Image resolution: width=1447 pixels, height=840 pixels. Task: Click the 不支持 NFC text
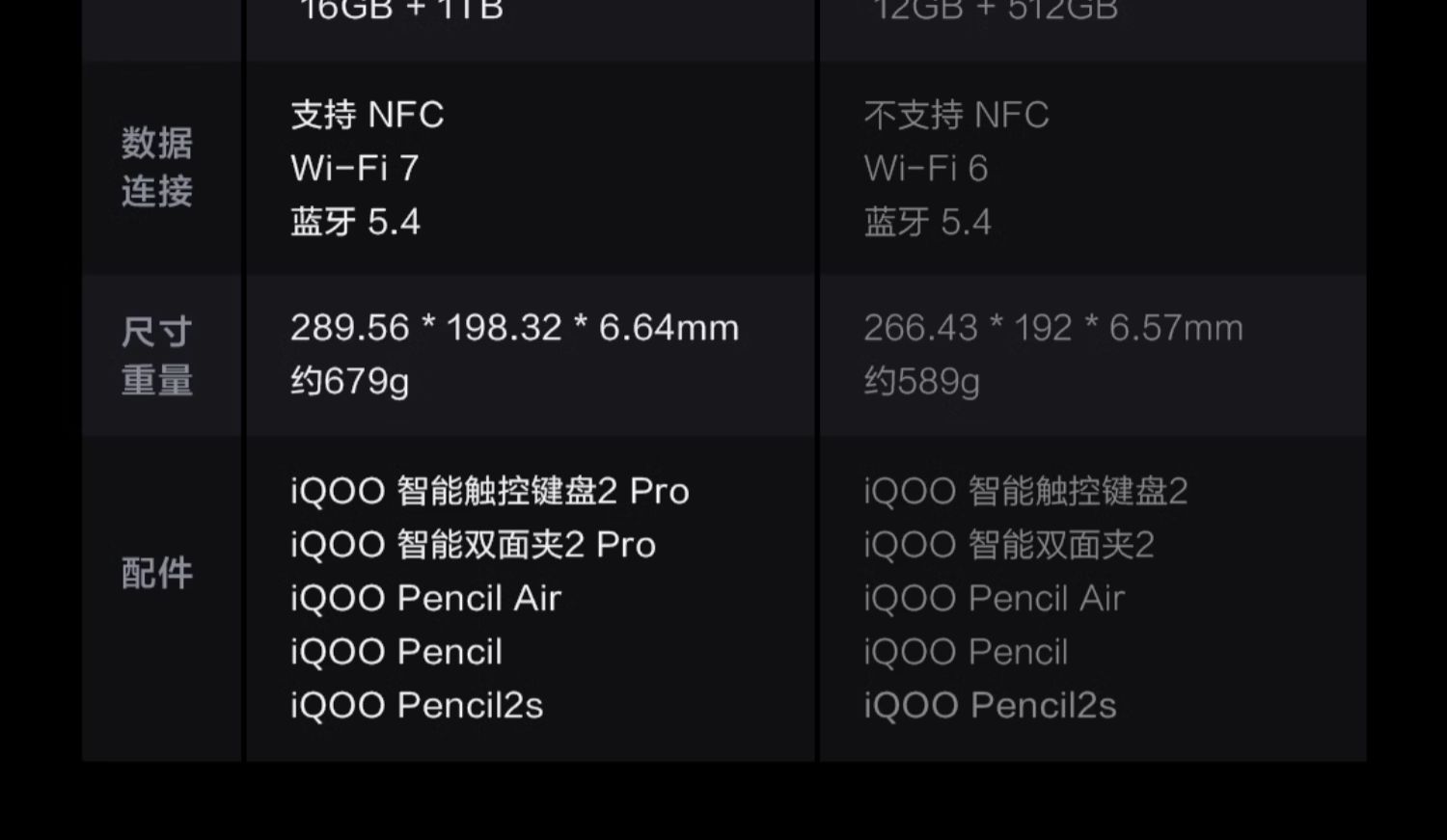(956, 115)
